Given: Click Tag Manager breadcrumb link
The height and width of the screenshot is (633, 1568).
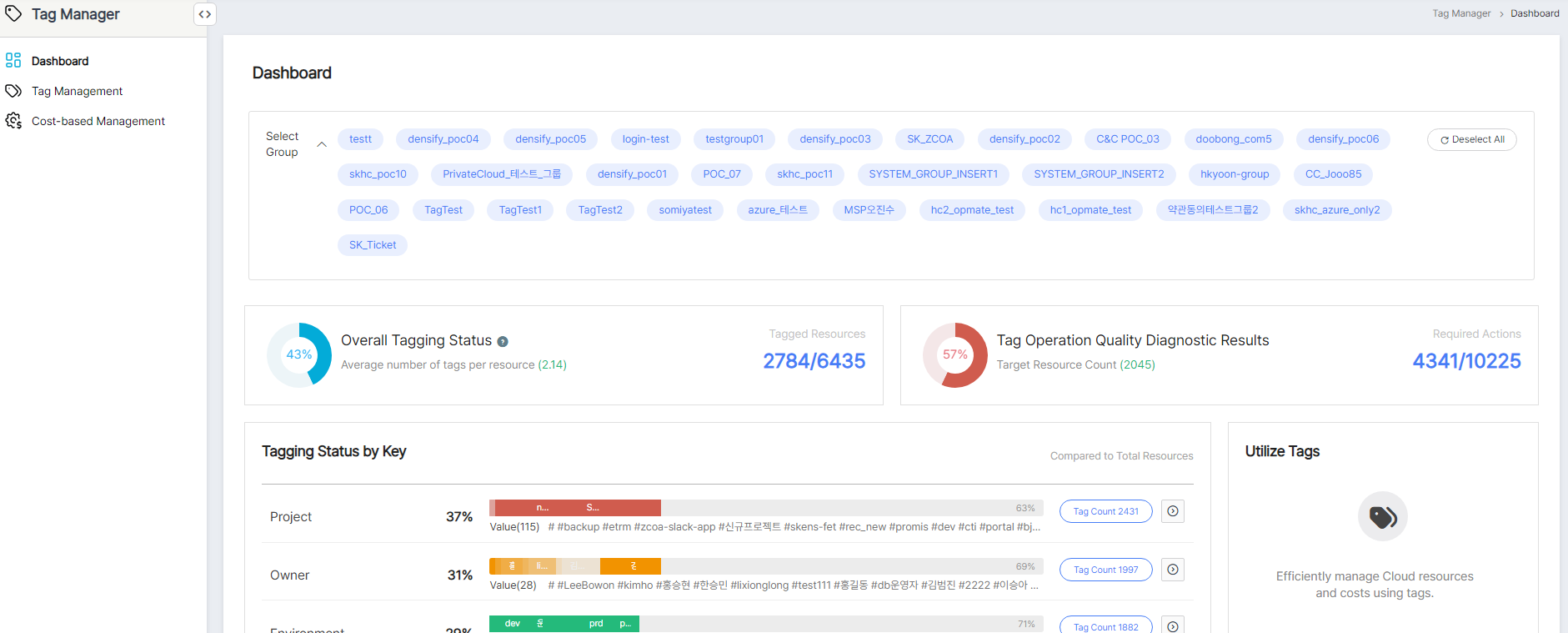Looking at the screenshot, I should [x=1461, y=13].
